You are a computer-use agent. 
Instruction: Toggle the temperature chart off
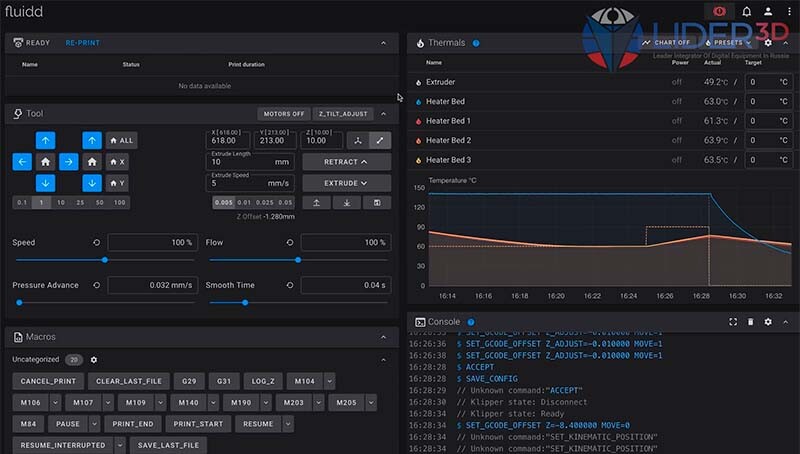[x=666, y=43]
